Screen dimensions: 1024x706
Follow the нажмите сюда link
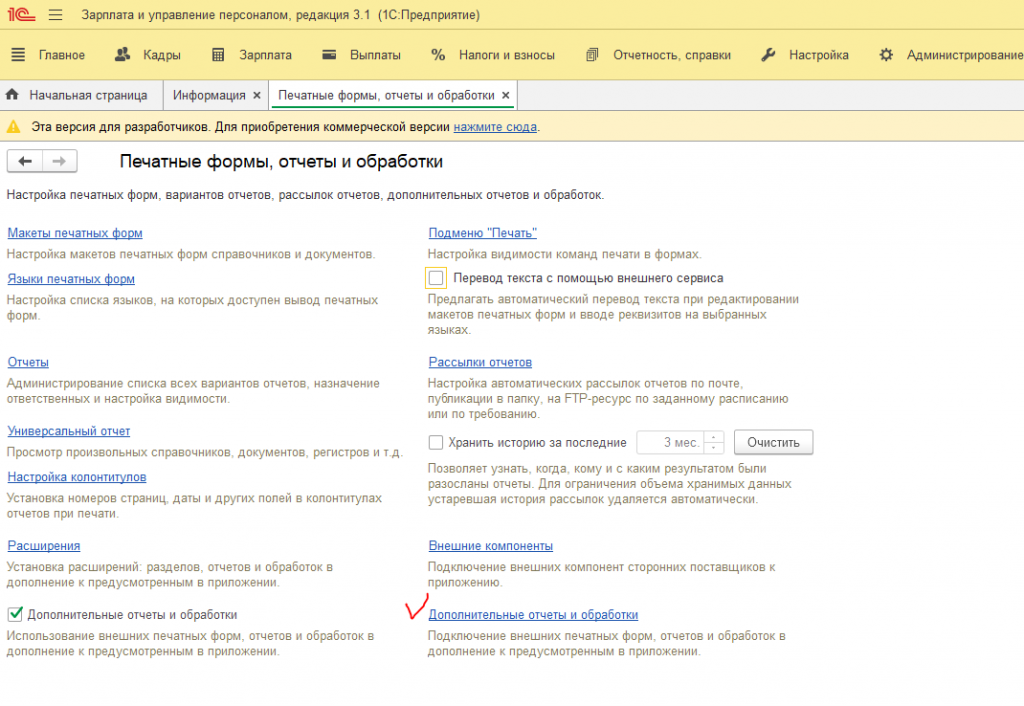pyautogui.click(x=495, y=127)
